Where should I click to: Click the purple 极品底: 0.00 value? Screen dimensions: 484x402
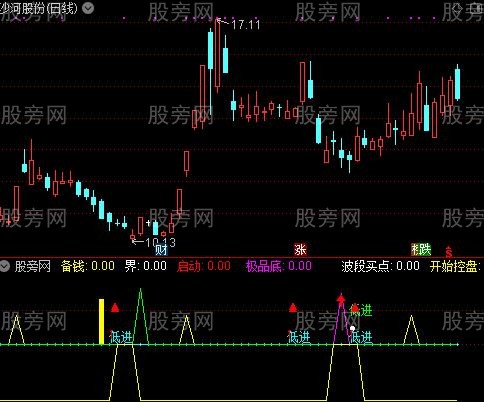pos(279,266)
